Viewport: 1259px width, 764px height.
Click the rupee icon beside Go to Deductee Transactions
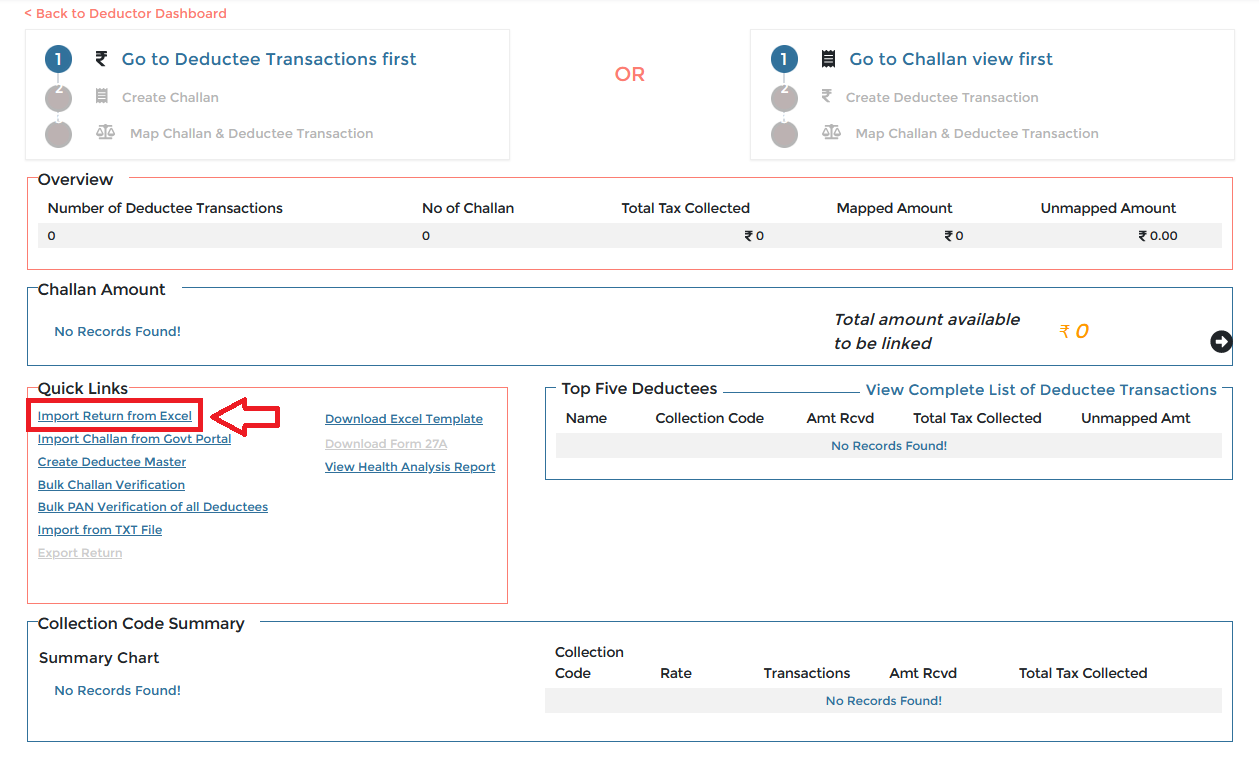101,59
